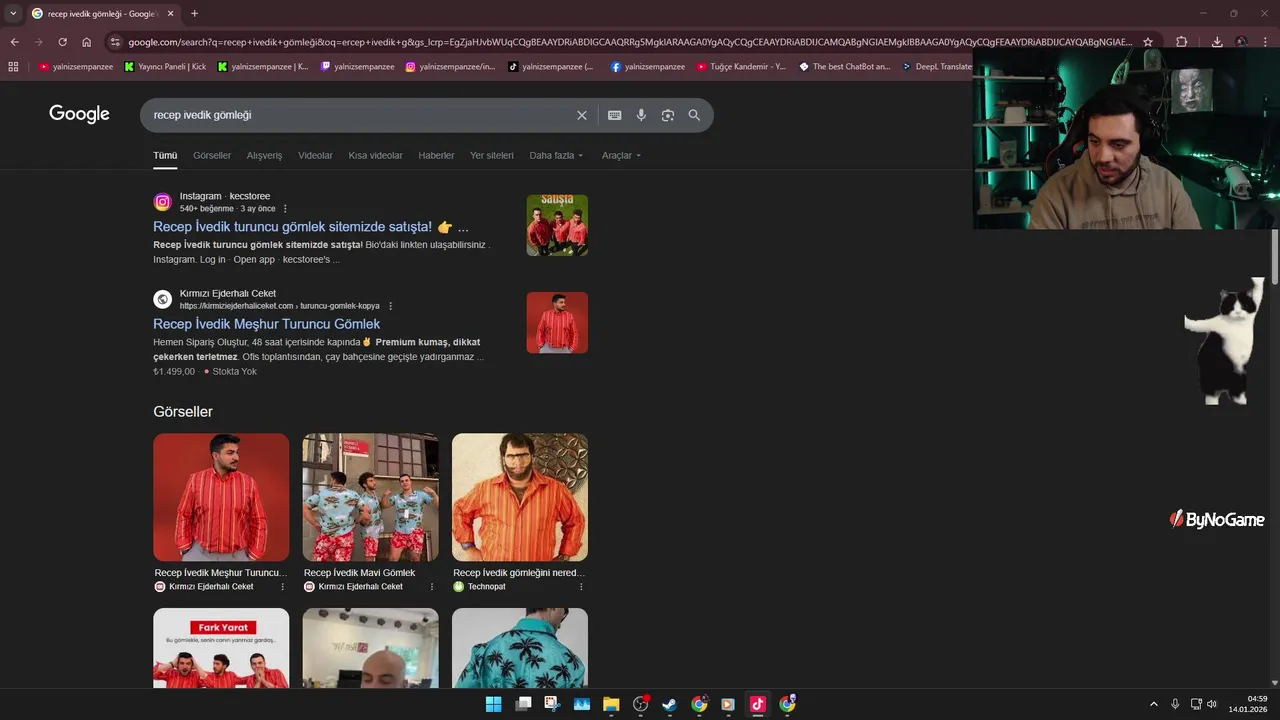Submit search with the magnifier icon
This screenshot has height=720, width=1280.
[694, 115]
